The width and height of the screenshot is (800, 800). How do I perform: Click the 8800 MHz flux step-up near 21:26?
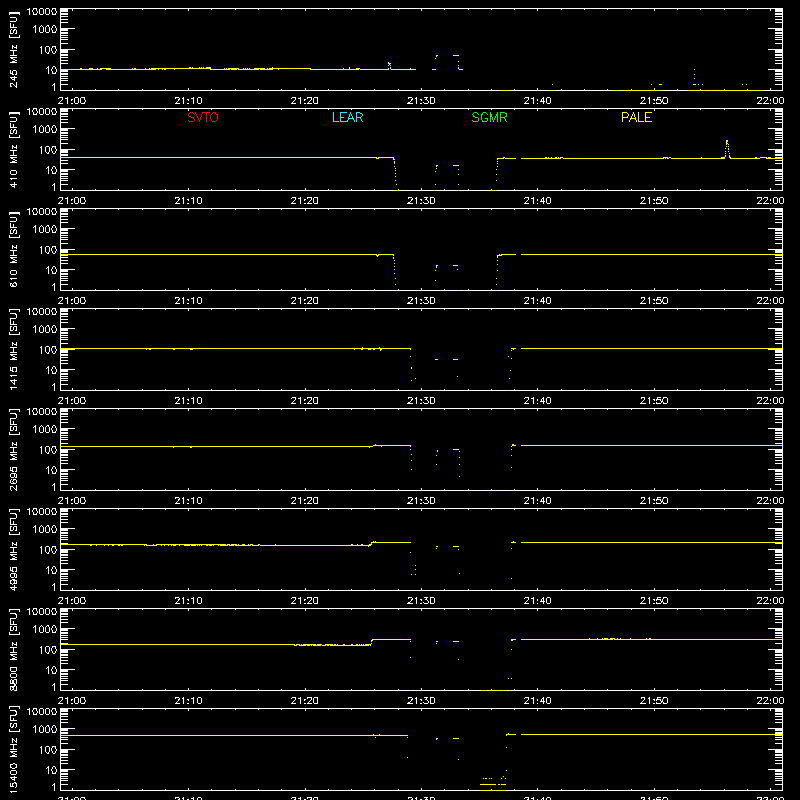[x=372, y=642]
